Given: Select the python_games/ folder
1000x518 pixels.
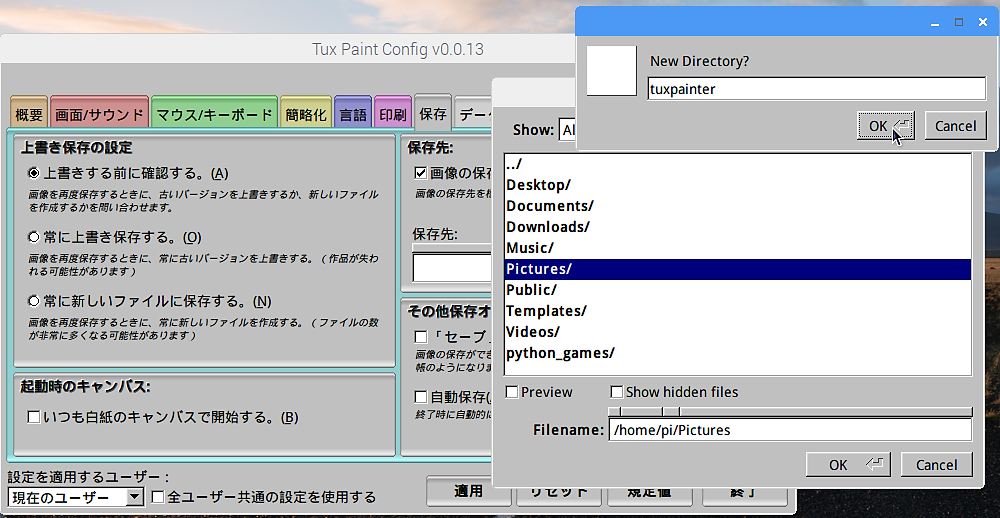Looking at the screenshot, I should tap(737, 353).
